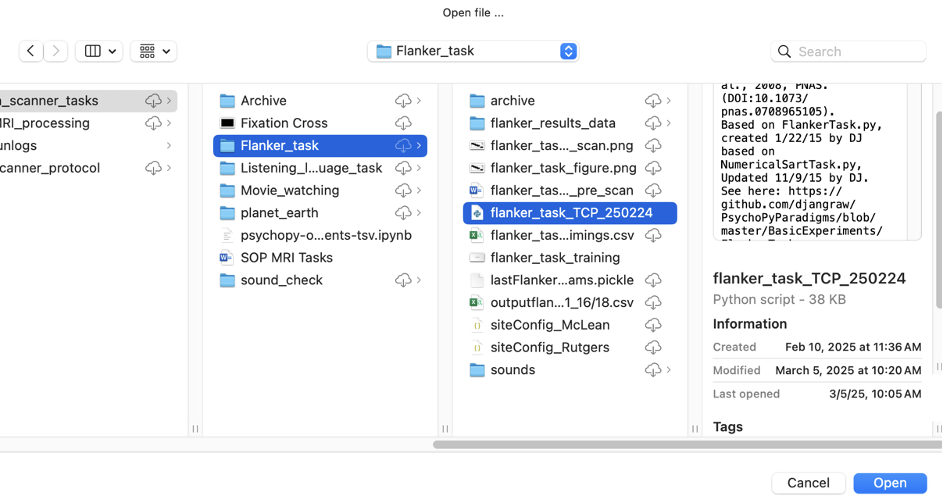Open the Flanker_task folder path popup

(x=473, y=51)
